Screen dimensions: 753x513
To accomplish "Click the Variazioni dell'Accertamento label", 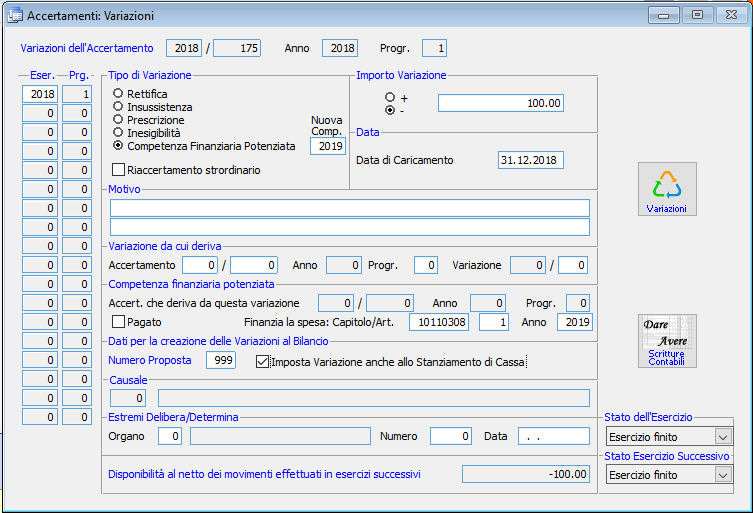I will [x=87, y=48].
